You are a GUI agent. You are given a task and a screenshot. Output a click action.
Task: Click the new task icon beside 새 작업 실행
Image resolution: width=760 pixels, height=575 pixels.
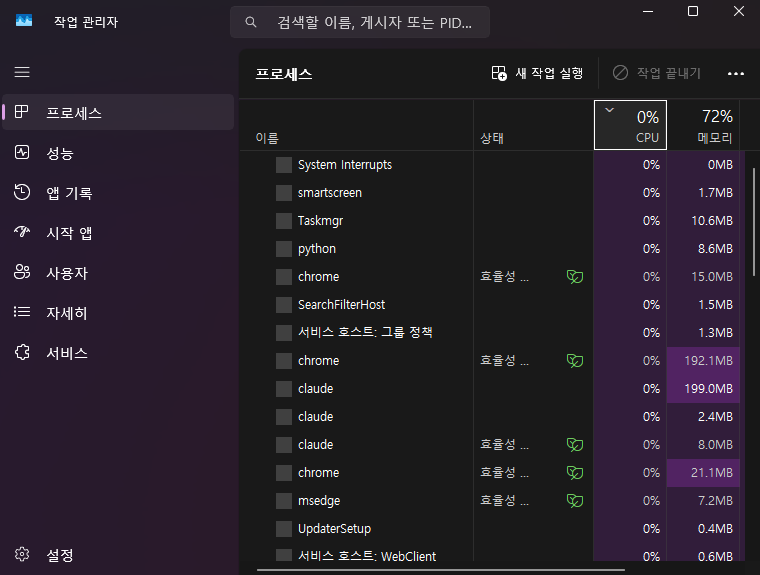coord(499,73)
